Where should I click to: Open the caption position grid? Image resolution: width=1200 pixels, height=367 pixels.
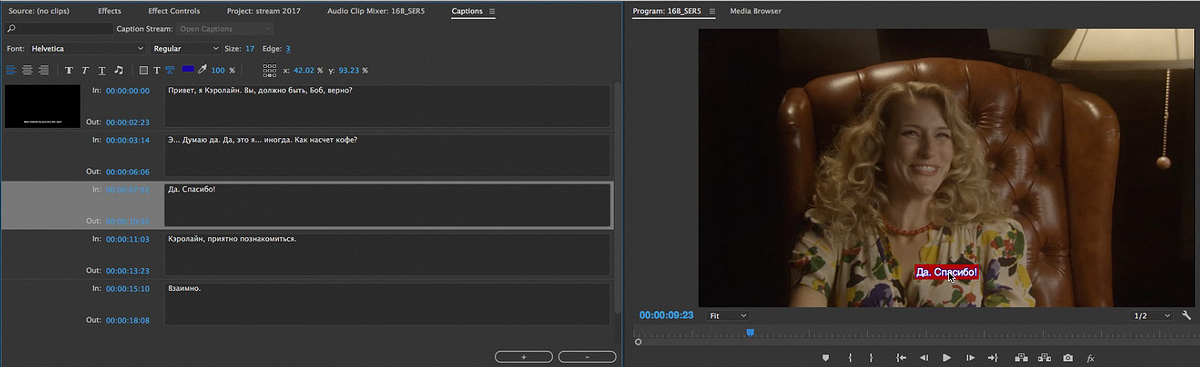[269, 70]
